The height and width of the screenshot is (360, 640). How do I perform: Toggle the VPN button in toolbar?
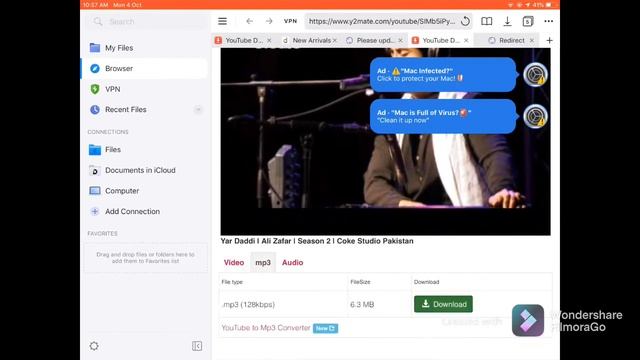tap(290, 21)
